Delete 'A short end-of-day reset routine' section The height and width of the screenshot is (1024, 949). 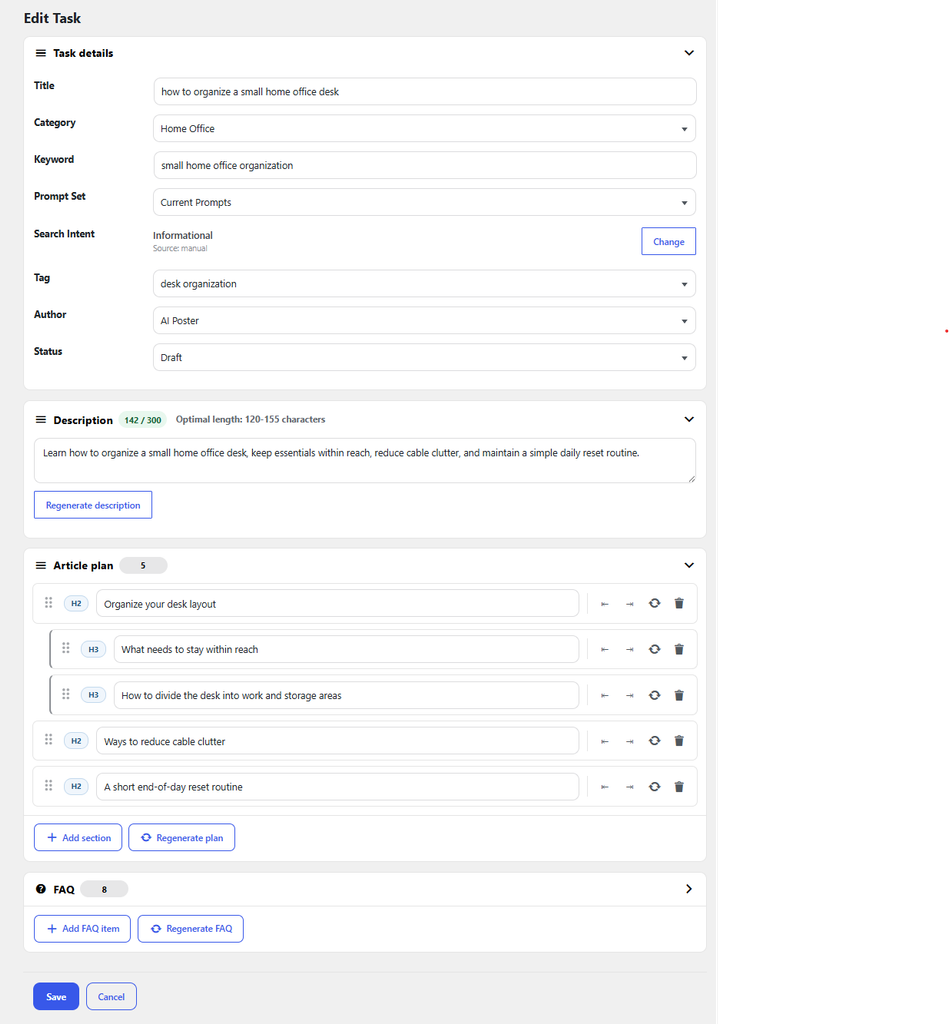(679, 786)
